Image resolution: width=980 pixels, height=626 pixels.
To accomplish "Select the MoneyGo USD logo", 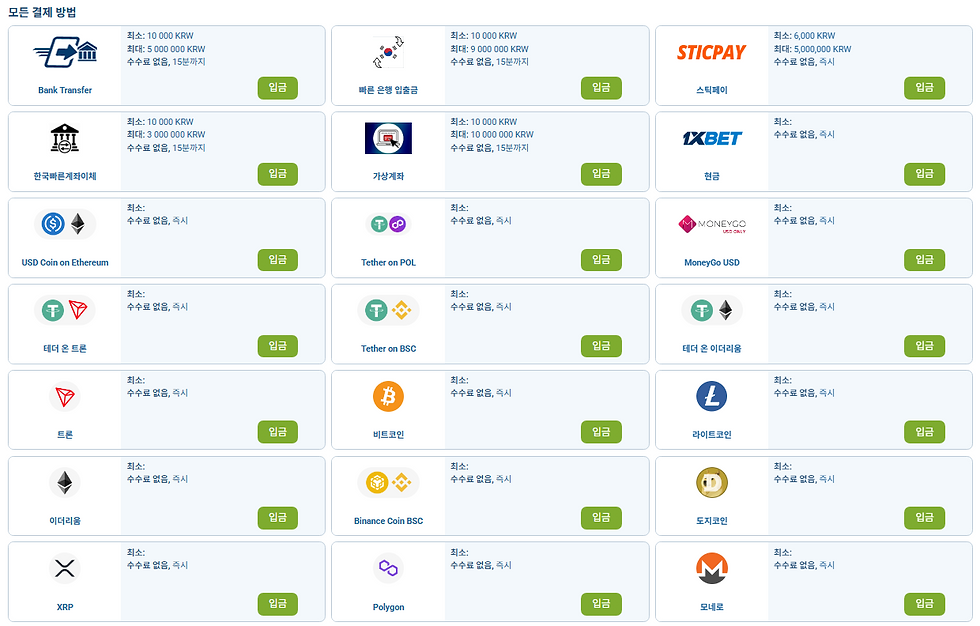I will click(712, 224).
